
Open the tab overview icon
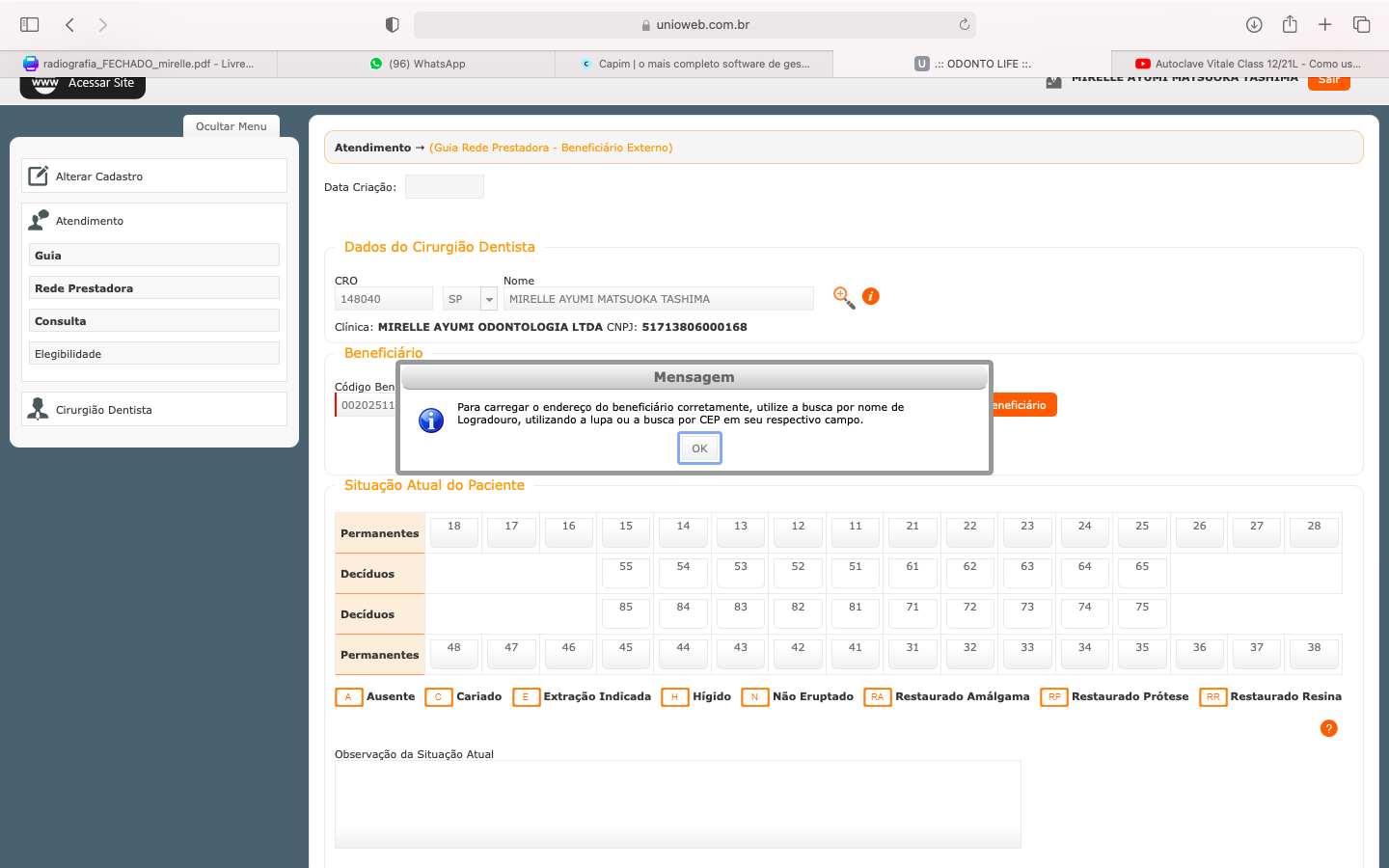click(1361, 24)
